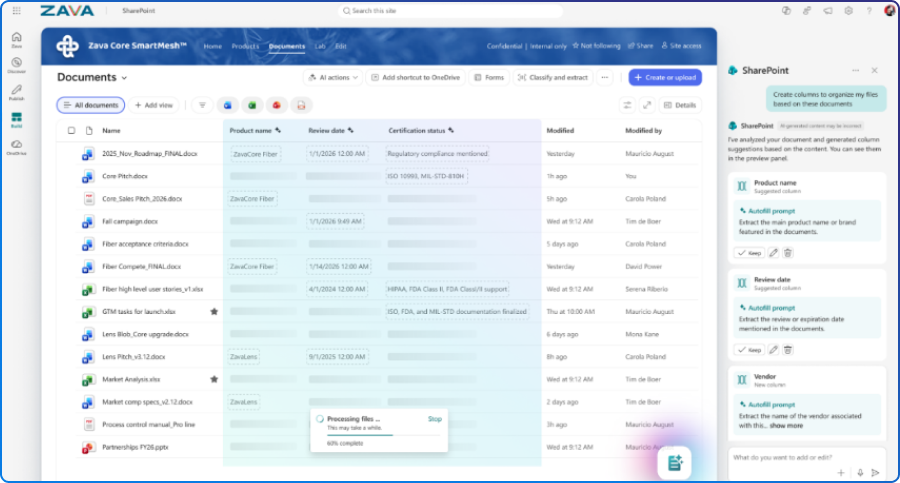Tick the select all files checkbox

[71, 130]
